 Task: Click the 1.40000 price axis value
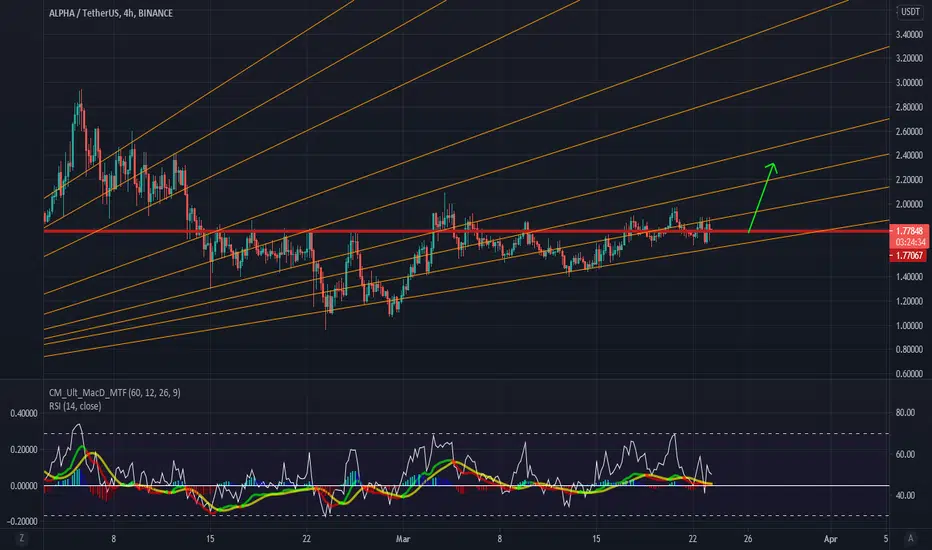click(909, 276)
